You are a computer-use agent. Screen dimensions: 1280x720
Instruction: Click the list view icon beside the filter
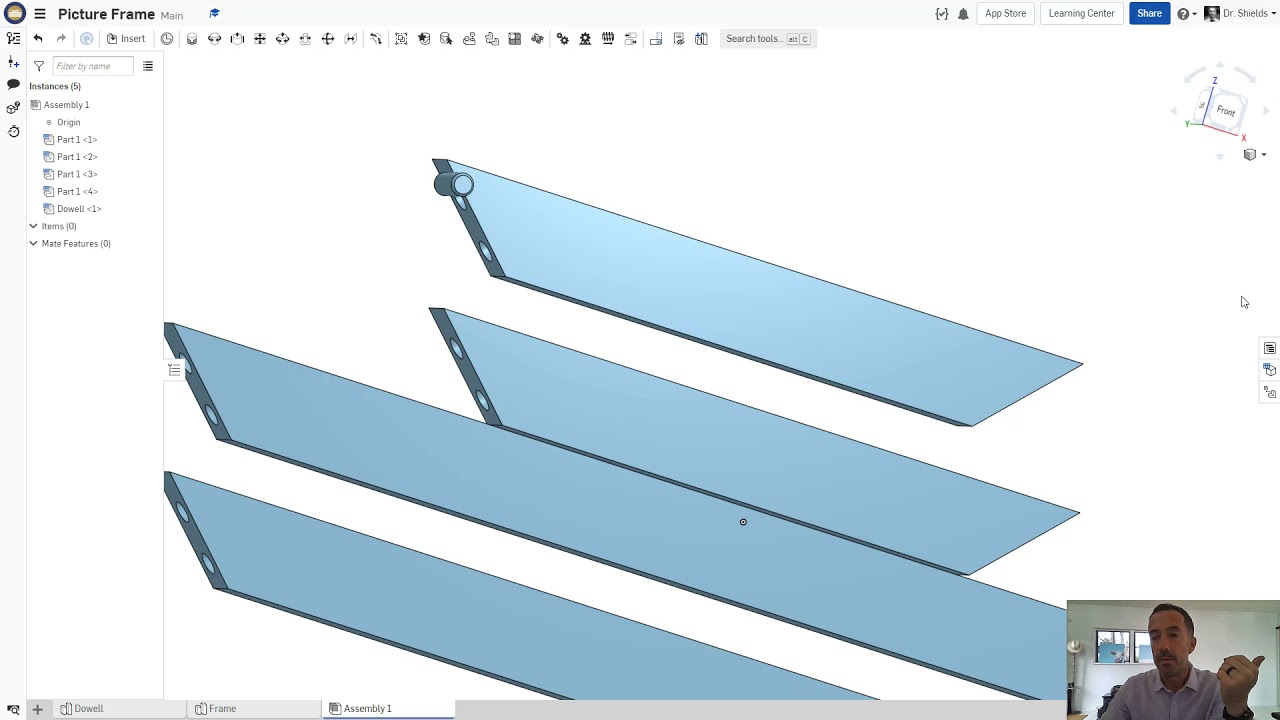pos(148,66)
